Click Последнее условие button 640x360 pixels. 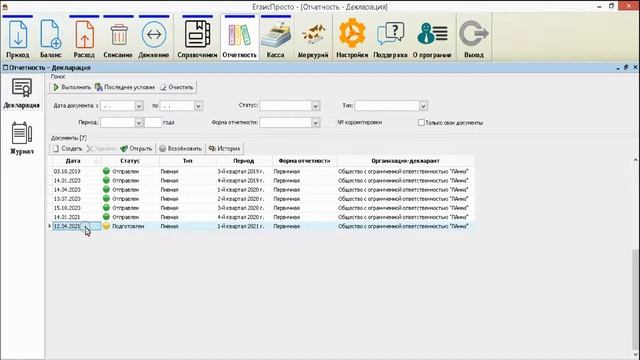point(125,87)
